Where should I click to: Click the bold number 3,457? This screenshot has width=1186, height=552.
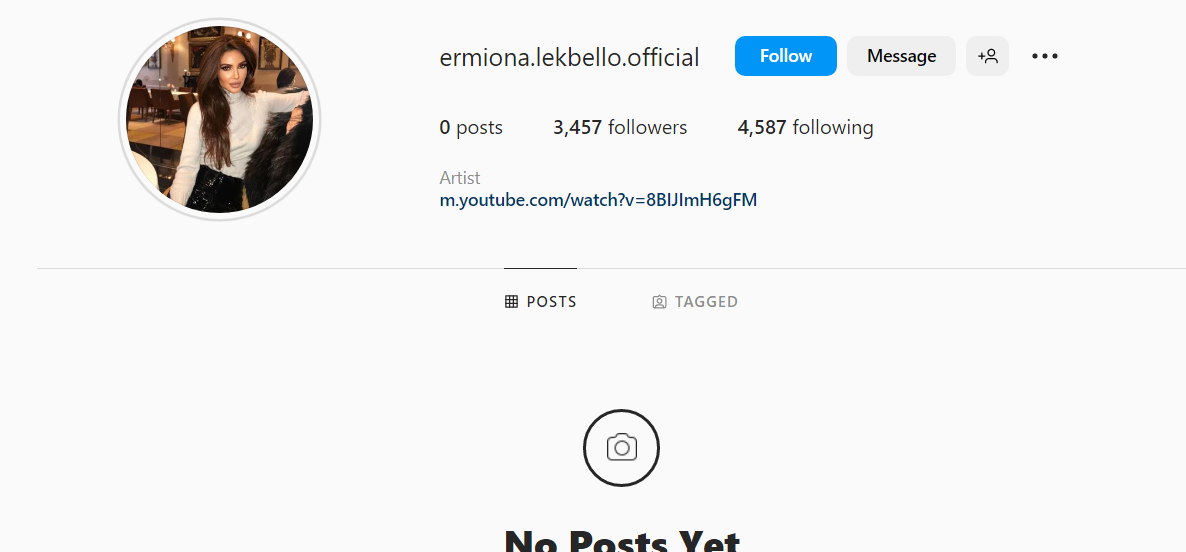[x=578, y=128]
